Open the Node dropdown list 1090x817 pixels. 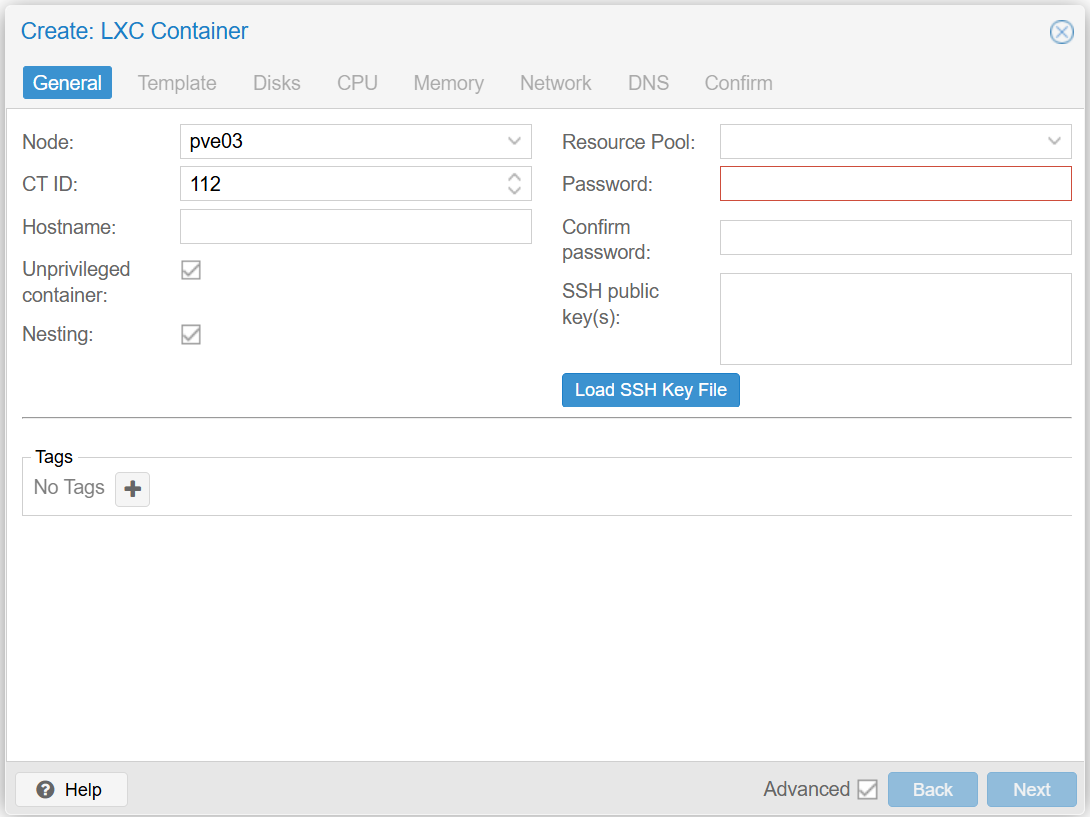[x=514, y=141]
